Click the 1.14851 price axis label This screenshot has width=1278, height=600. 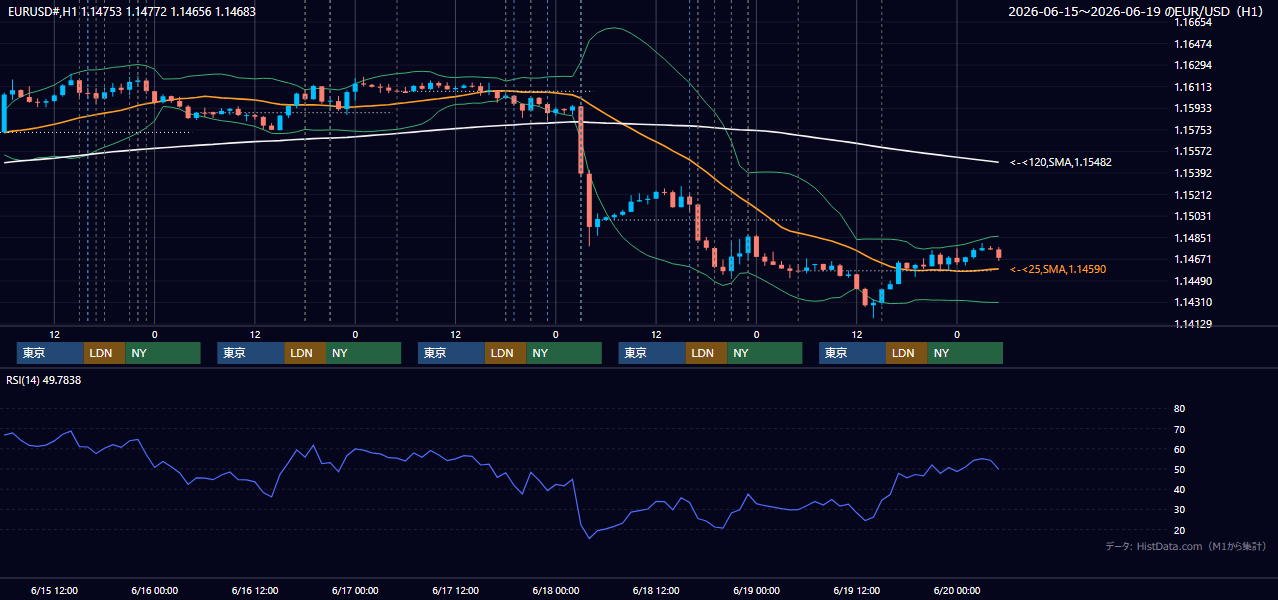[x=1193, y=238]
